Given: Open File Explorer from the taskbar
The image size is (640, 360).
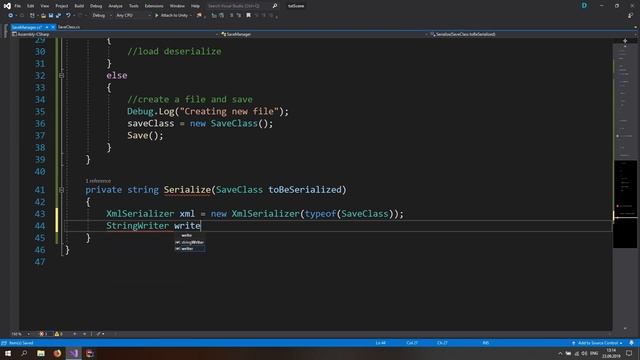Looking at the screenshot, I should [x=41, y=353].
